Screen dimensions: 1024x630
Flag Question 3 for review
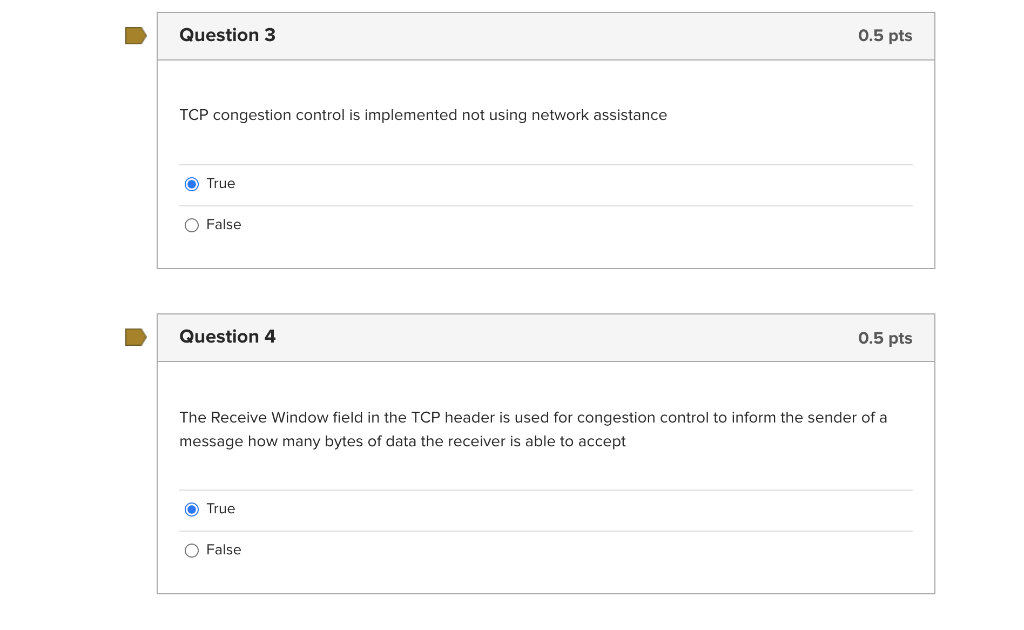pyautogui.click(x=135, y=36)
